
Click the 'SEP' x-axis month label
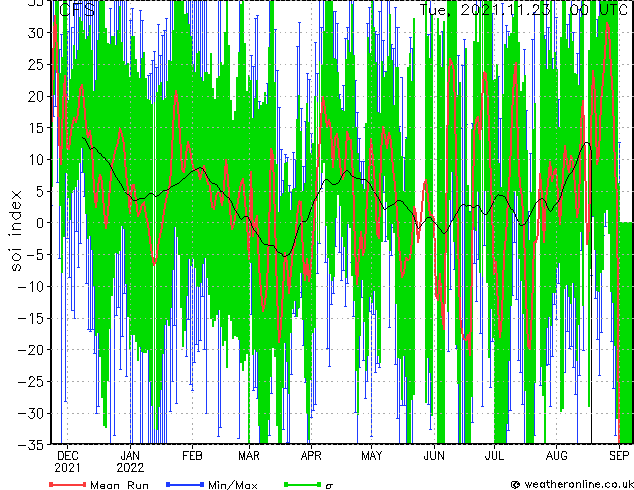619,456
